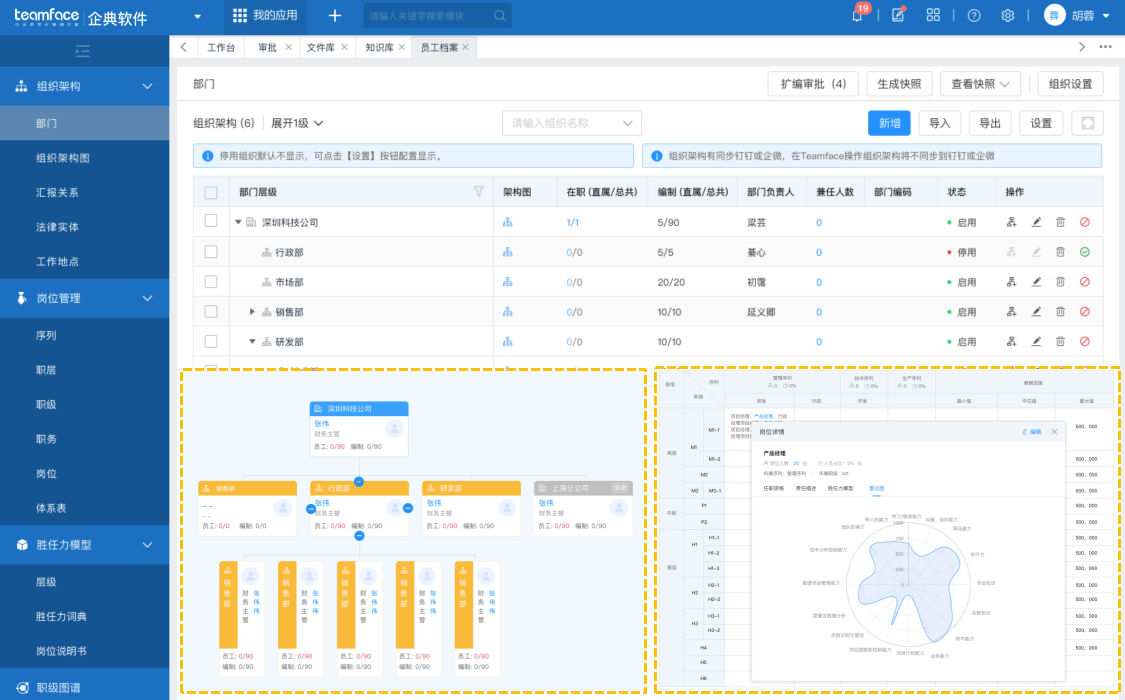
Task: Click edit pencil icon for 深圳科技公司 row
Action: (x=1036, y=222)
